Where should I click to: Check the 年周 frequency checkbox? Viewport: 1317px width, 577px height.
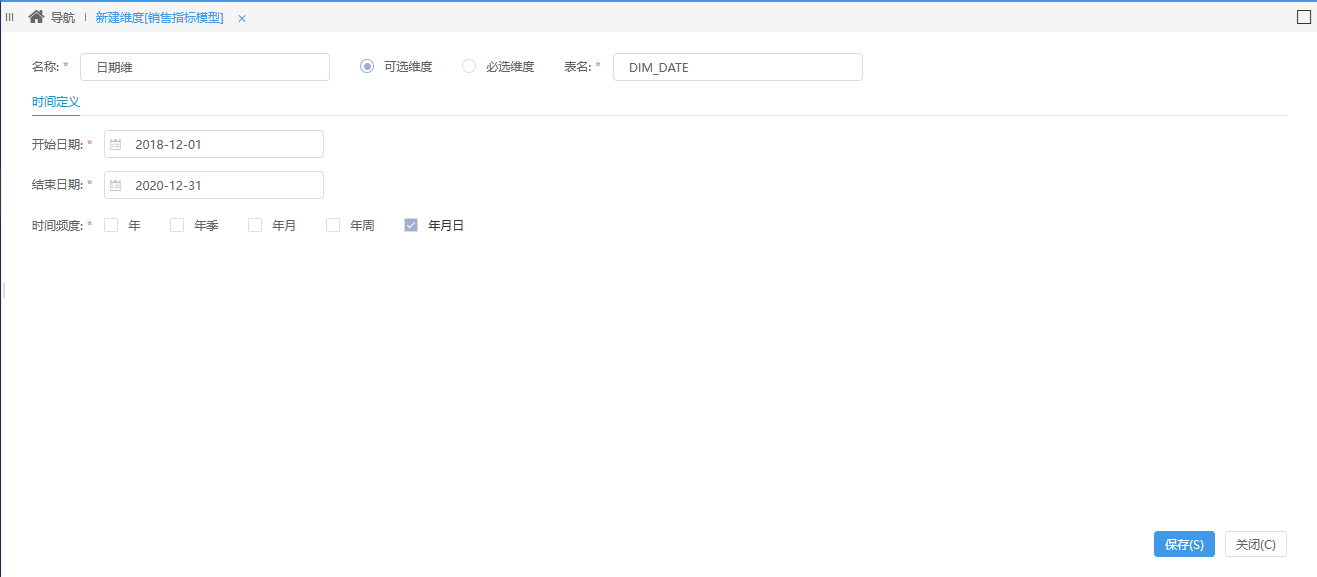tap(333, 225)
